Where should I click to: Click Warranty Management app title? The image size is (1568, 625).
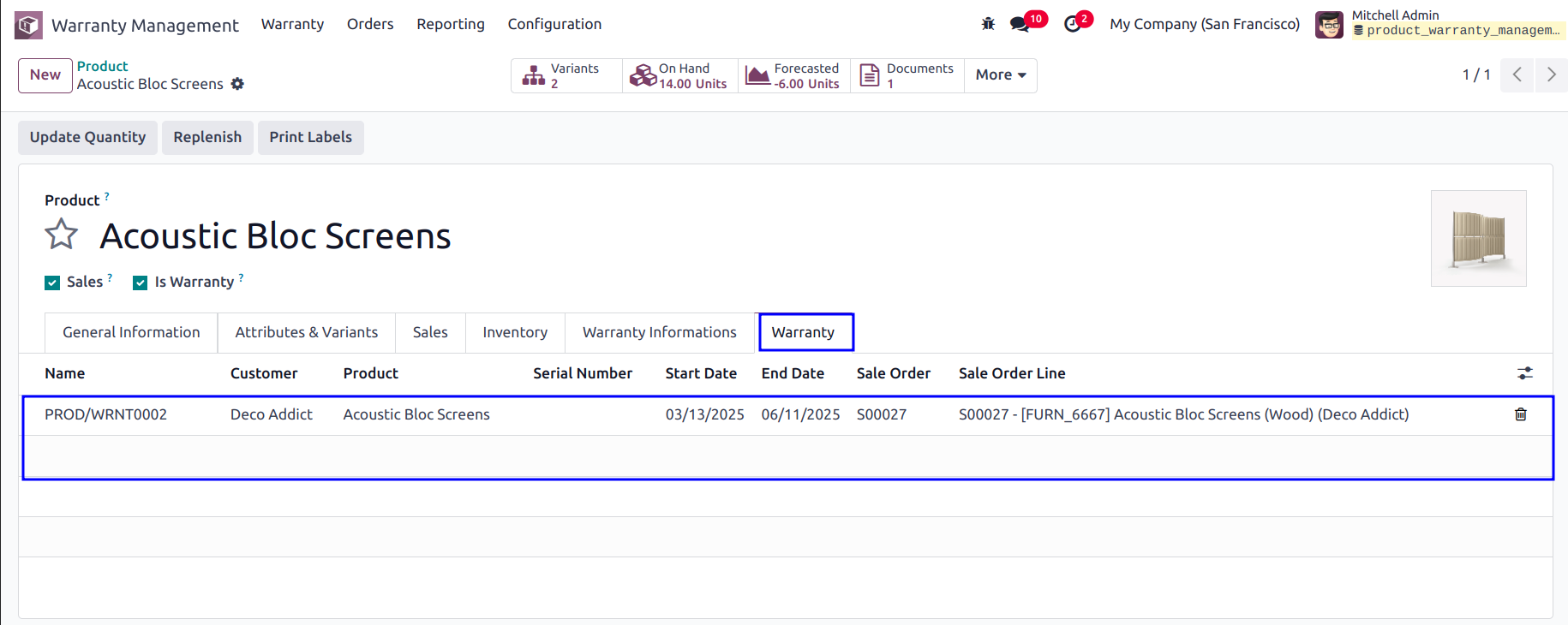pos(145,25)
